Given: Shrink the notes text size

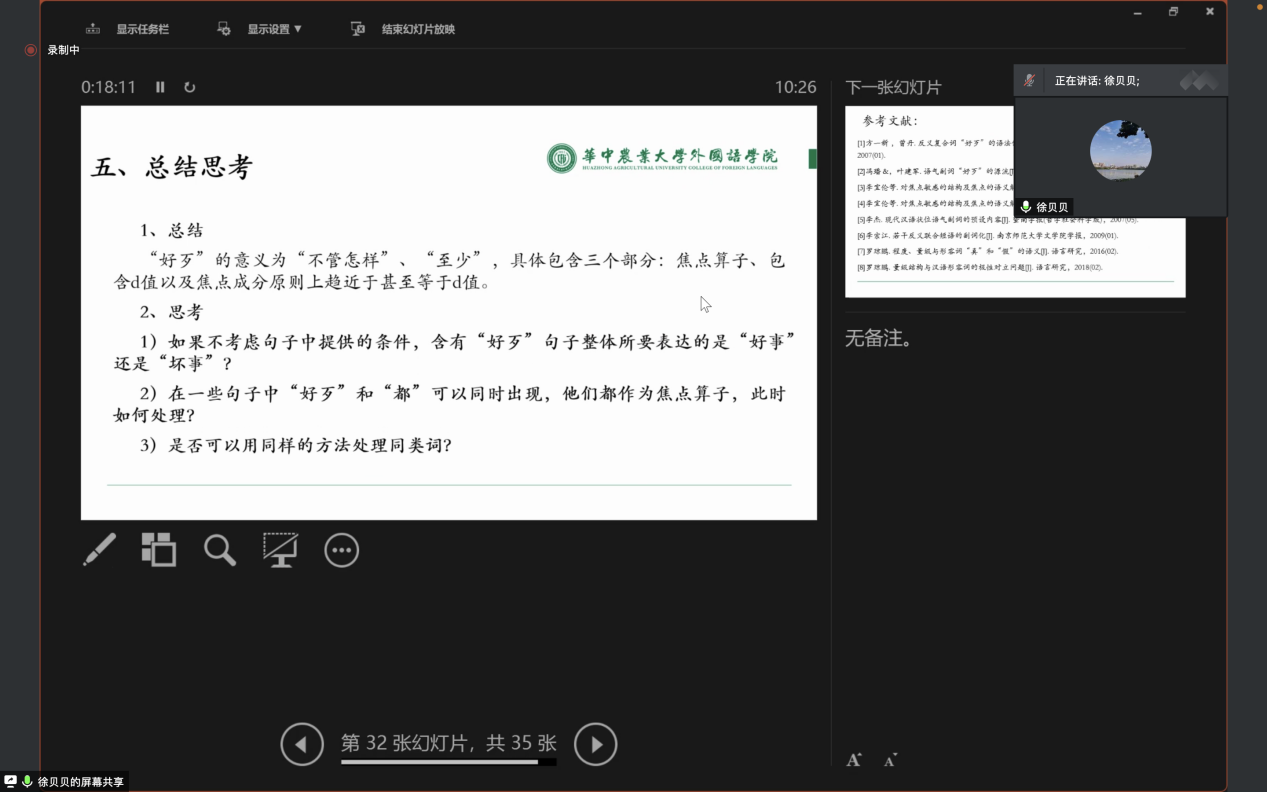Looking at the screenshot, I should click(x=890, y=760).
